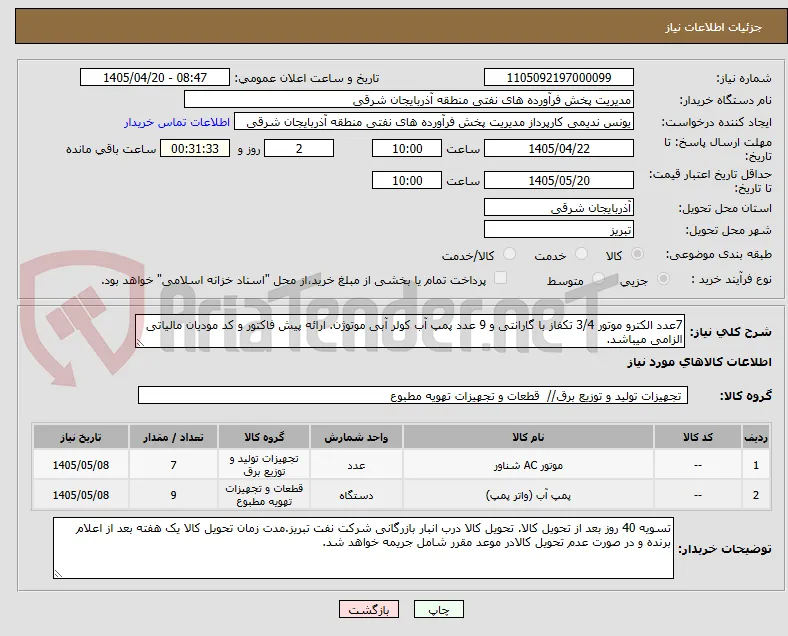Click the واحد شمارش column header
Image resolution: width=788 pixels, height=636 pixels.
356,437
